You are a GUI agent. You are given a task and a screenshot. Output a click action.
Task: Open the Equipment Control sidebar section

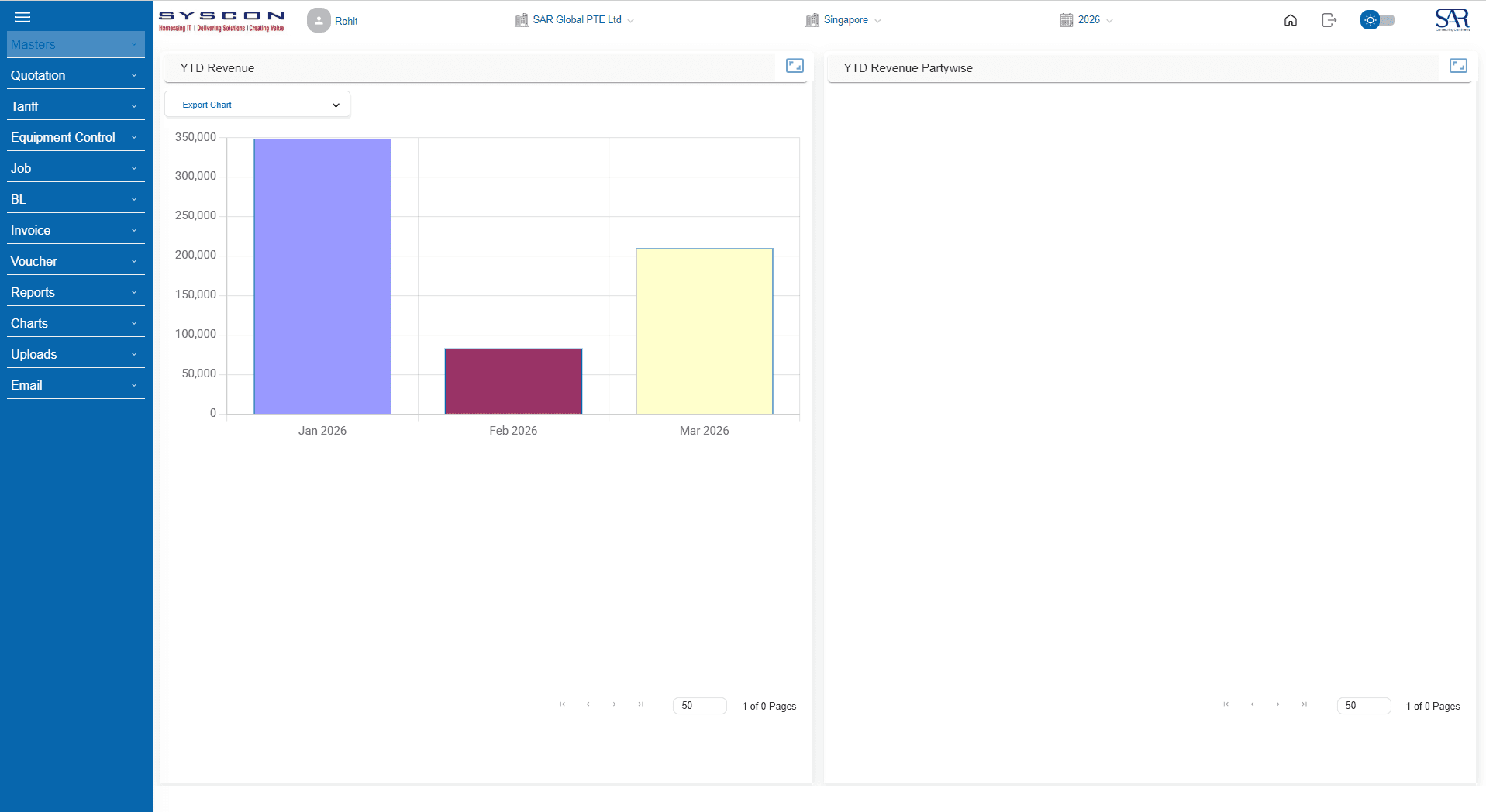point(75,137)
